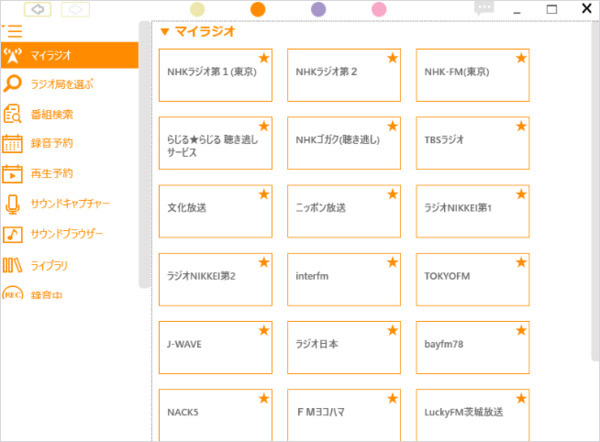Click the music note icon beside サウンドブラウザー
This screenshot has height=442, width=600.
click(x=13, y=234)
